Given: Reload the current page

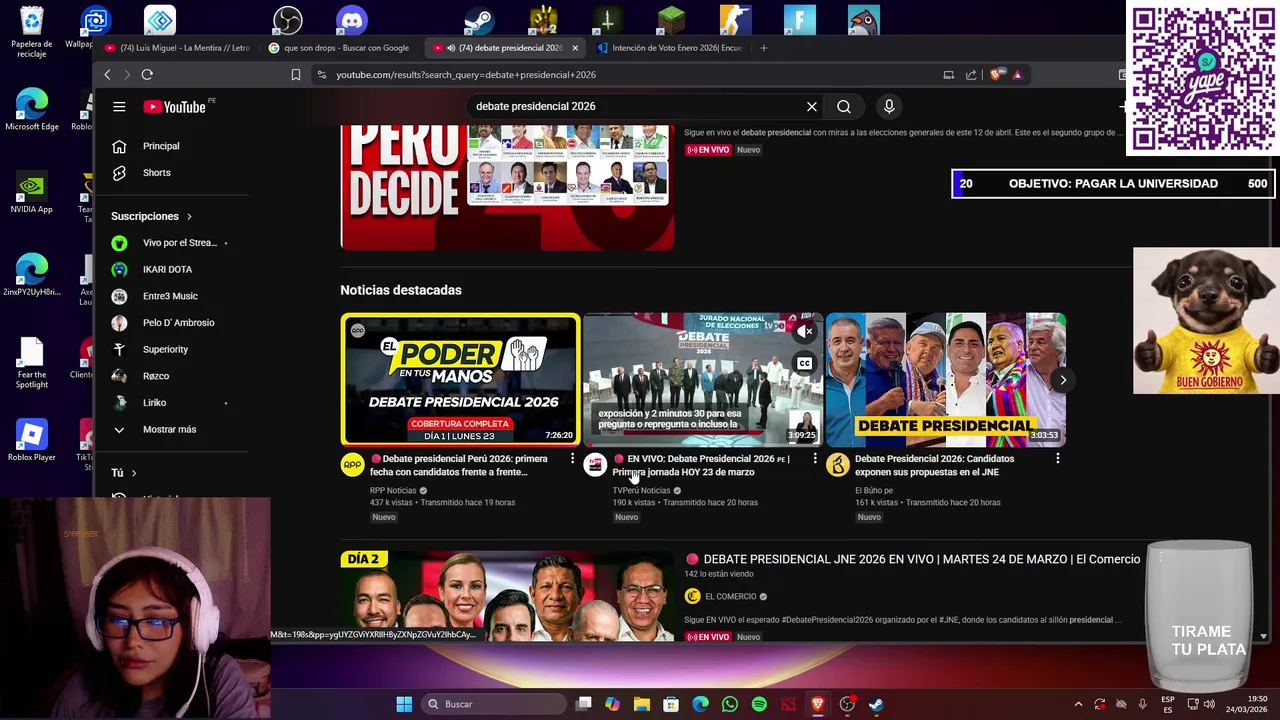Looking at the screenshot, I should click(x=147, y=75).
